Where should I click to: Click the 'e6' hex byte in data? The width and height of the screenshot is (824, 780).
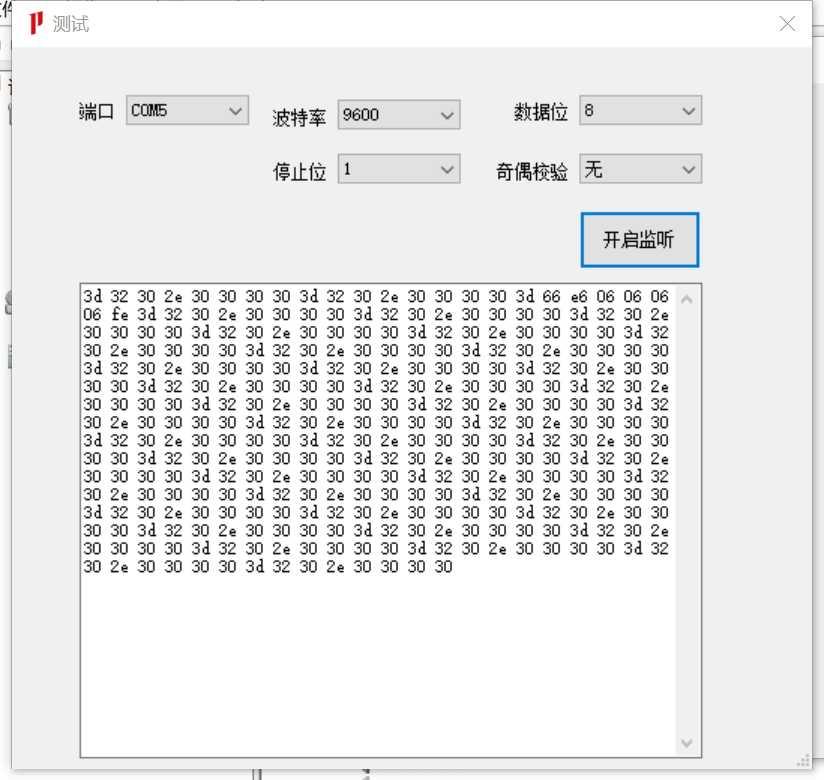[x=578, y=296]
